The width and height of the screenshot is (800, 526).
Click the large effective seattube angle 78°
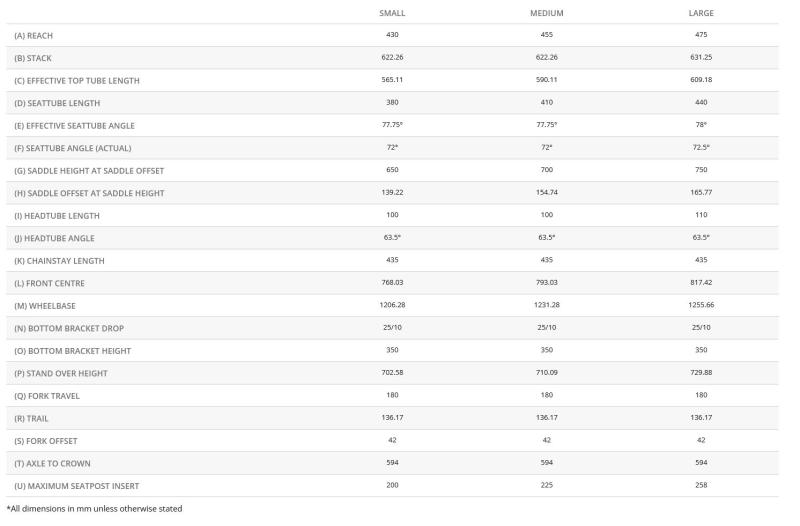coord(701,124)
